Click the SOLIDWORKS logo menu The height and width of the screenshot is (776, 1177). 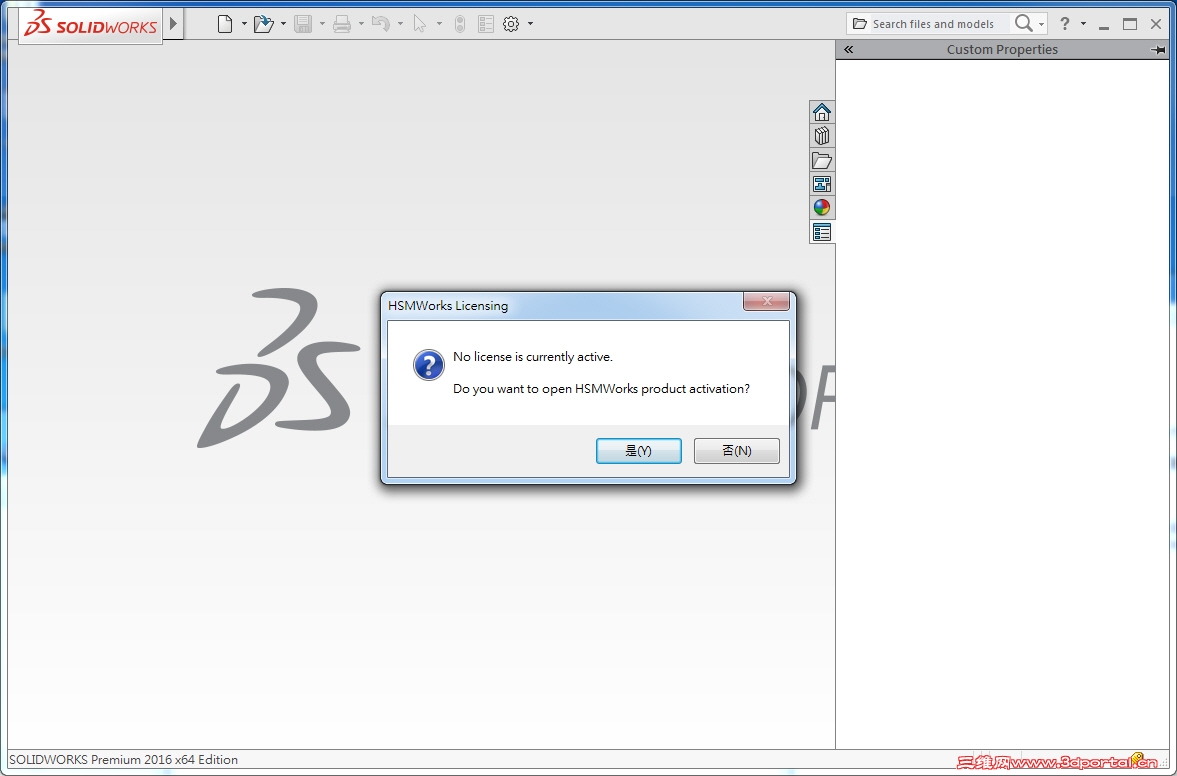(x=91, y=26)
